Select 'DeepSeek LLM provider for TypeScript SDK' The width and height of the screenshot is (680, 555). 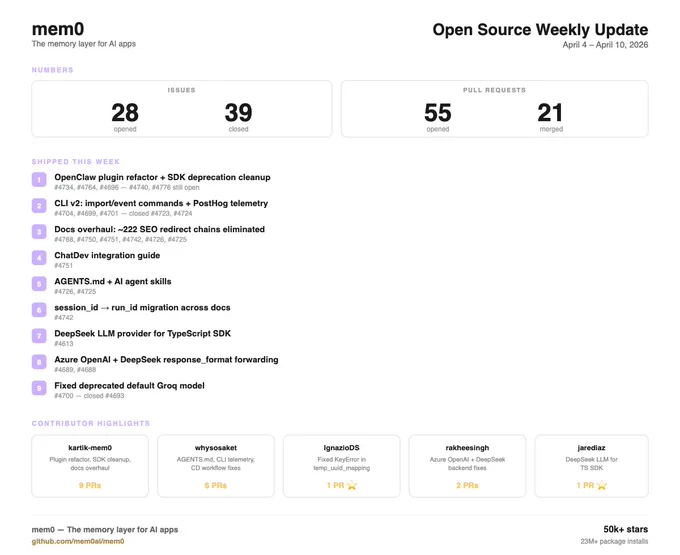click(x=142, y=333)
